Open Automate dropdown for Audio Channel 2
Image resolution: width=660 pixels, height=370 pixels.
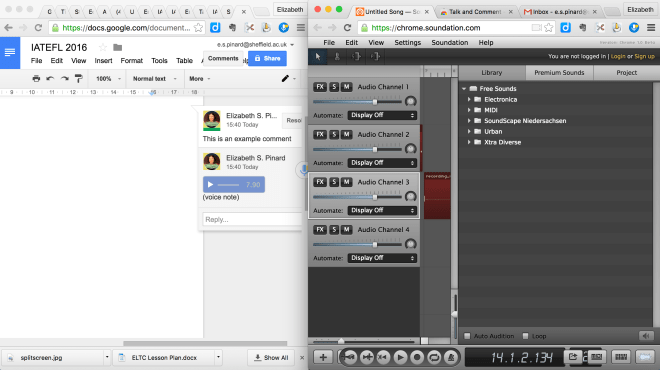click(x=382, y=162)
